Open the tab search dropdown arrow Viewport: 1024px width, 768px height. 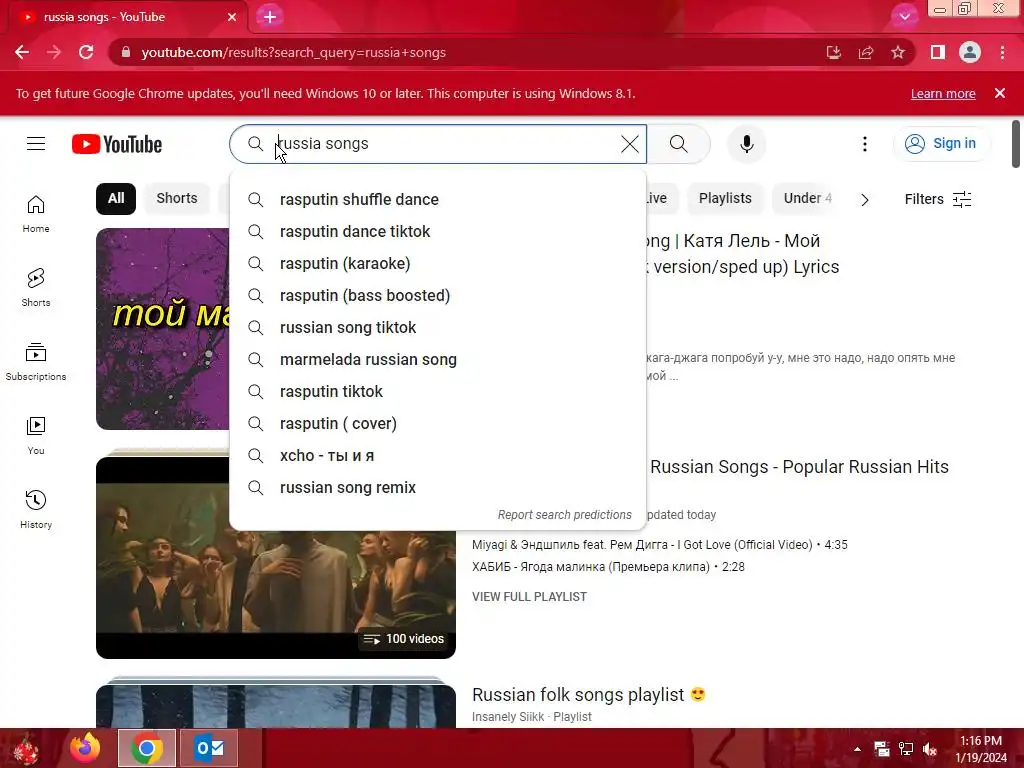tap(904, 17)
